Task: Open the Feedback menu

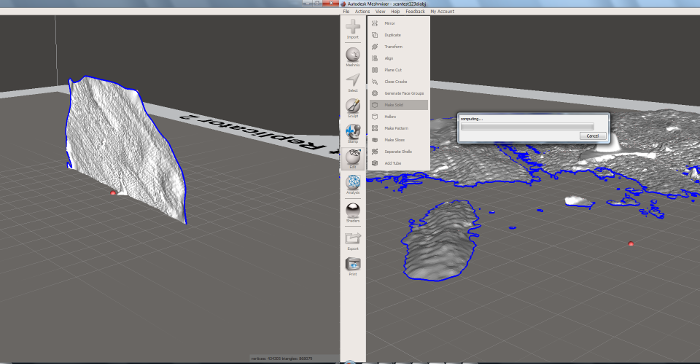Action: (415, 11)
